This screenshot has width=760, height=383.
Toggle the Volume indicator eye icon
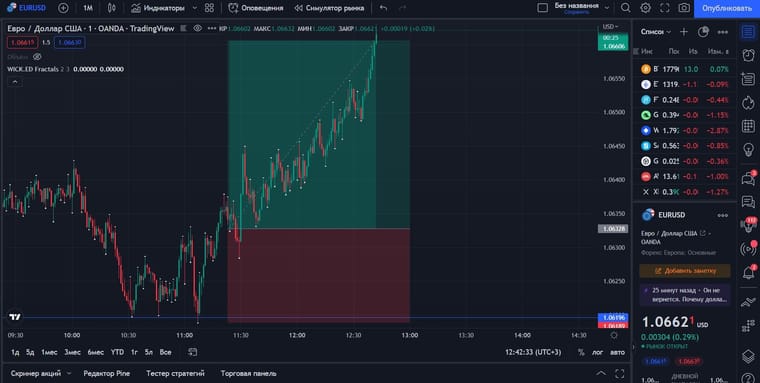37,57
